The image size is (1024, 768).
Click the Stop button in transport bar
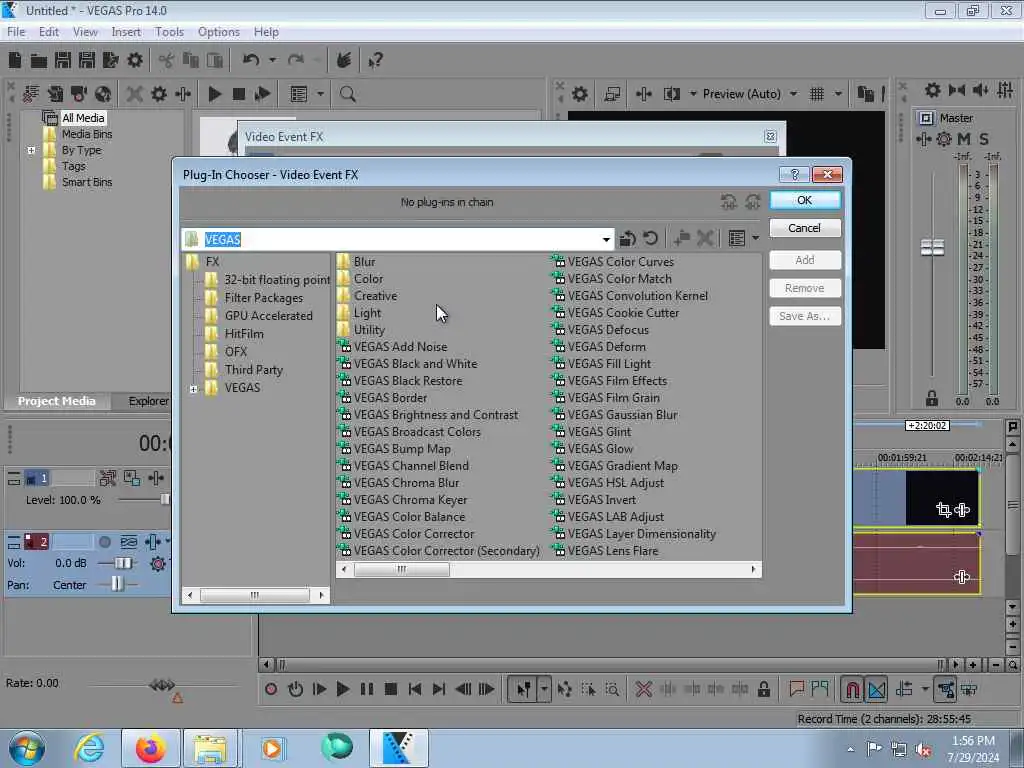tap(391, 689)
